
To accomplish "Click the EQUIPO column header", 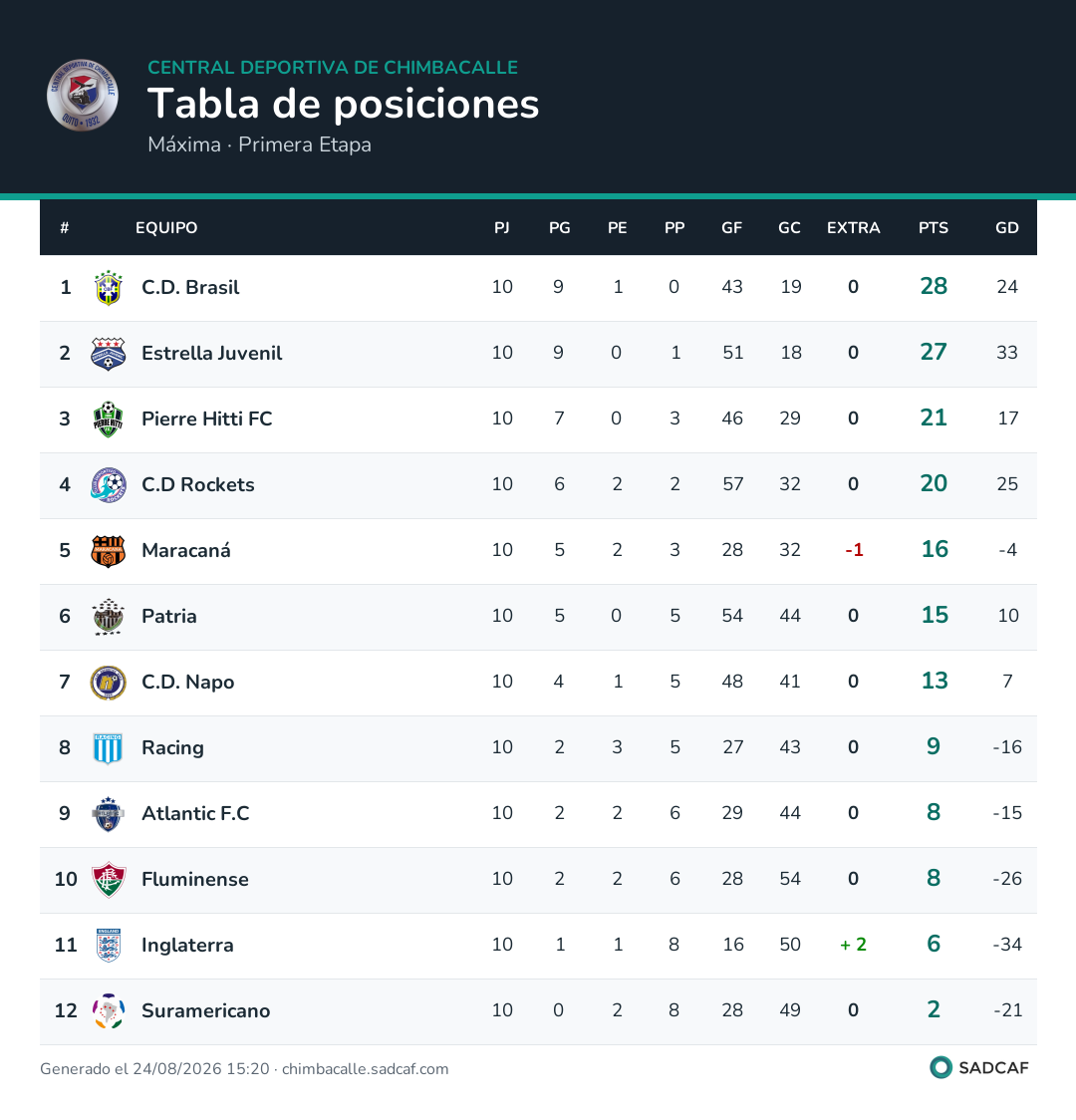I will click(166, 228).
